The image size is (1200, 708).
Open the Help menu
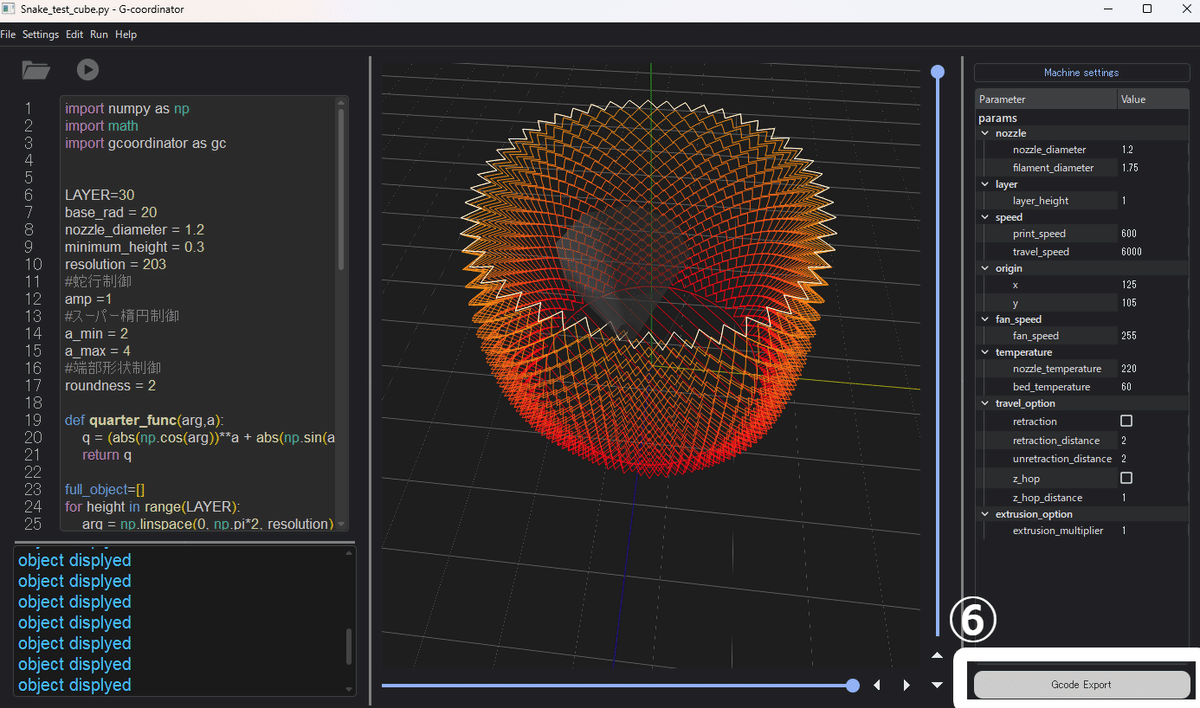click(x=126, y=34)
